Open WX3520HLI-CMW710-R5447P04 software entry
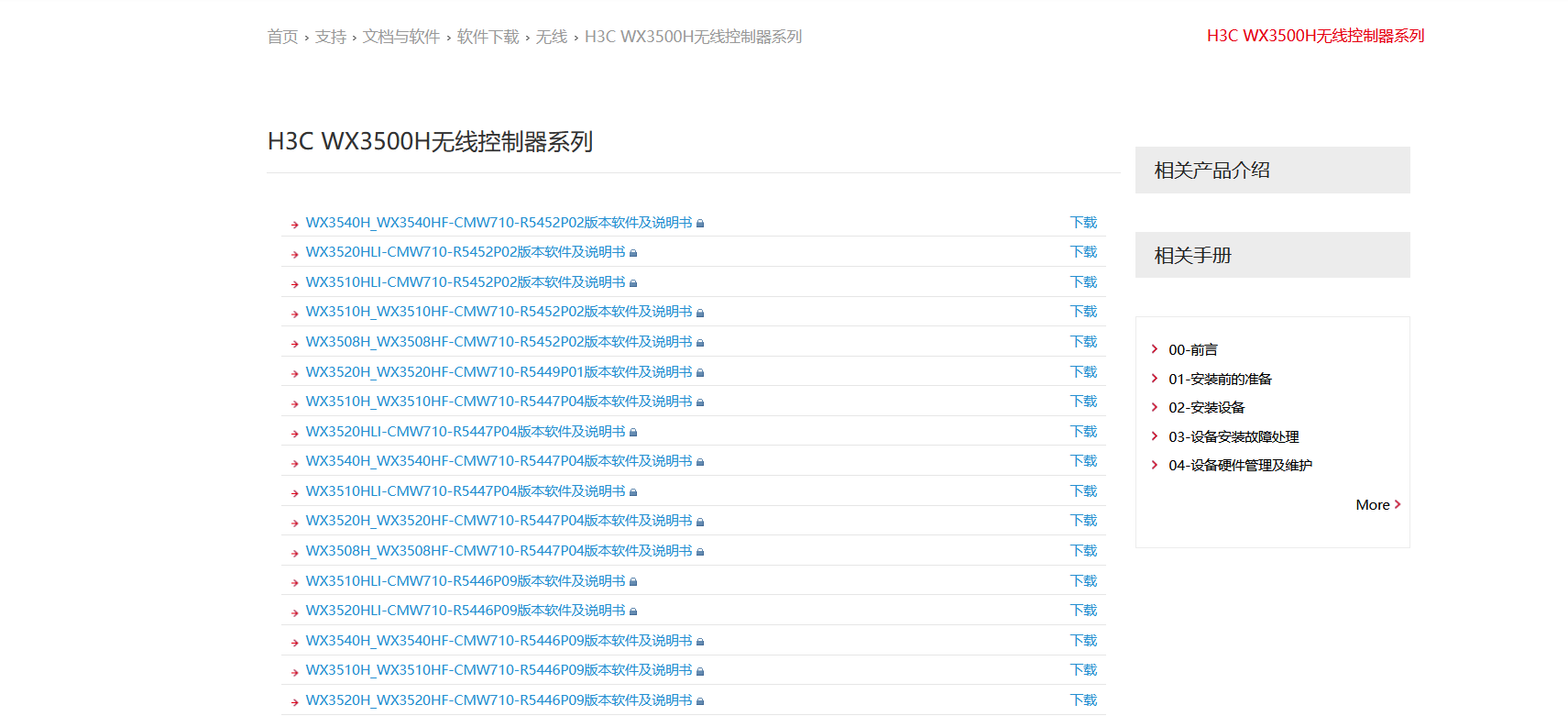This screenshot has width=1568, height=716. pyautogui.click(x=466, y=432)
